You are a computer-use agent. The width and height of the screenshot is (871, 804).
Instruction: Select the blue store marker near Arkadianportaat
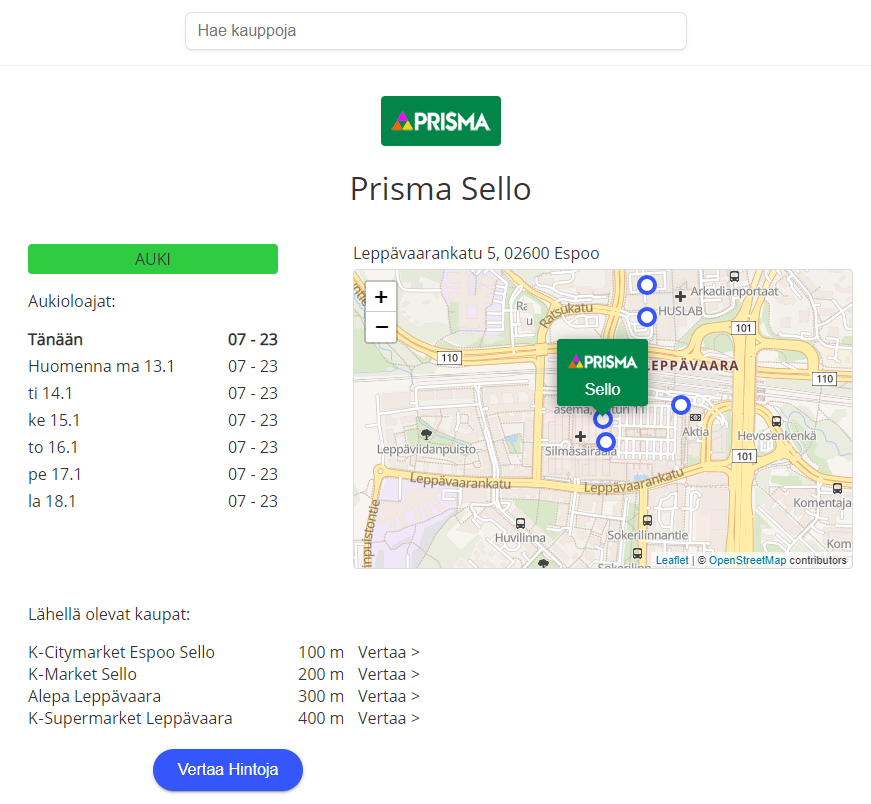[x=646, y=285]
